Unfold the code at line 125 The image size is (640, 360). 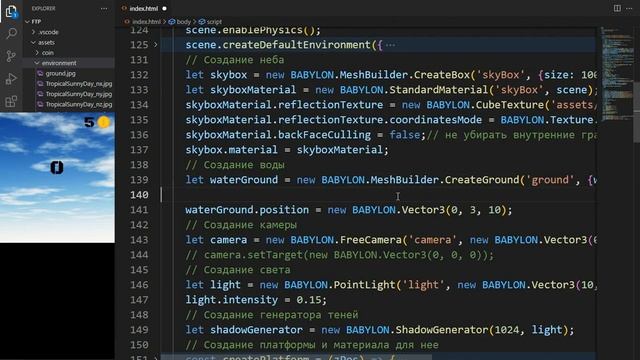[x=156, y=45]
